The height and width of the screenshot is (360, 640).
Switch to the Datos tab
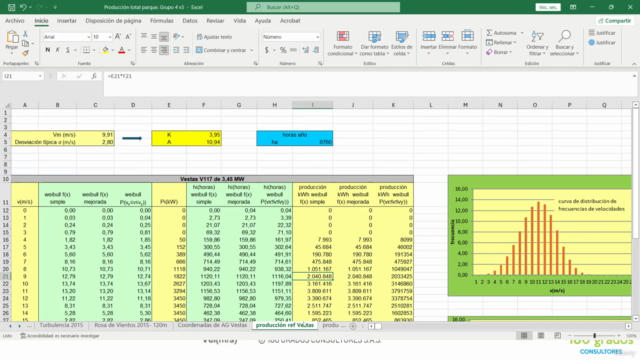[x=190, y=21]
